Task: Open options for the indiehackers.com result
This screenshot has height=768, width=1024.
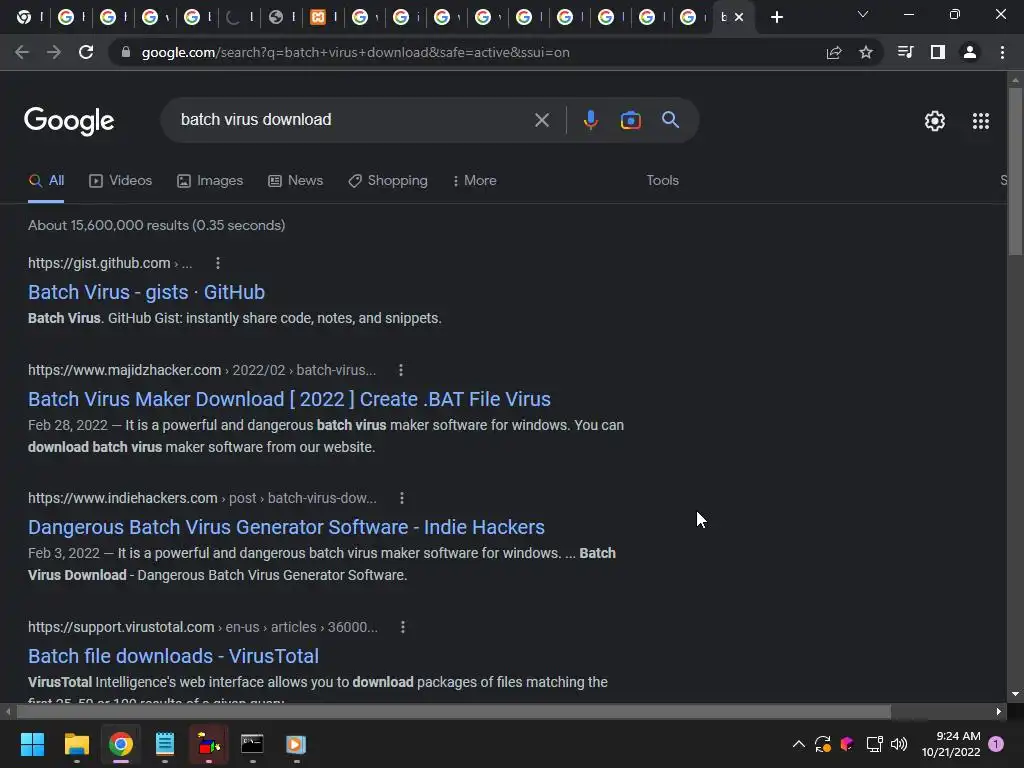Action: [402, 498]
